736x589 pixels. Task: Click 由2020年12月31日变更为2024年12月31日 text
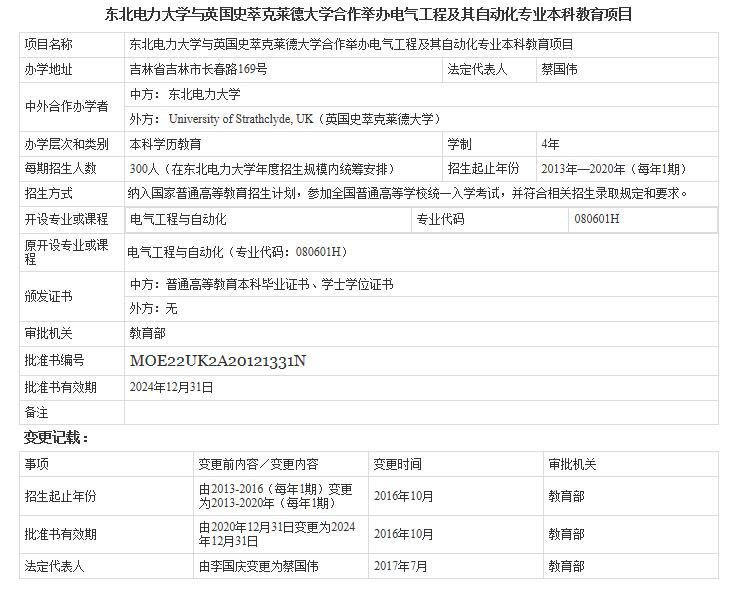coord(277,534)
